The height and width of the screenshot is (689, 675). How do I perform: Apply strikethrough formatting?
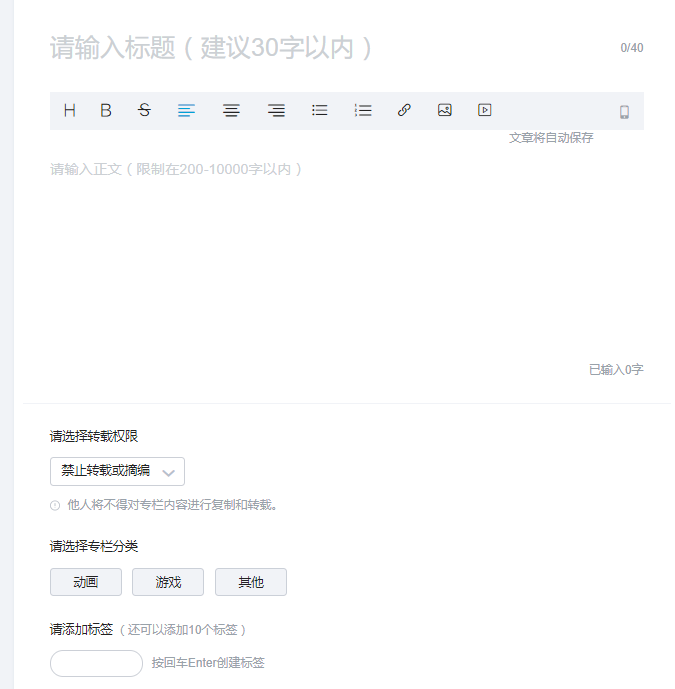pos(144,111)
